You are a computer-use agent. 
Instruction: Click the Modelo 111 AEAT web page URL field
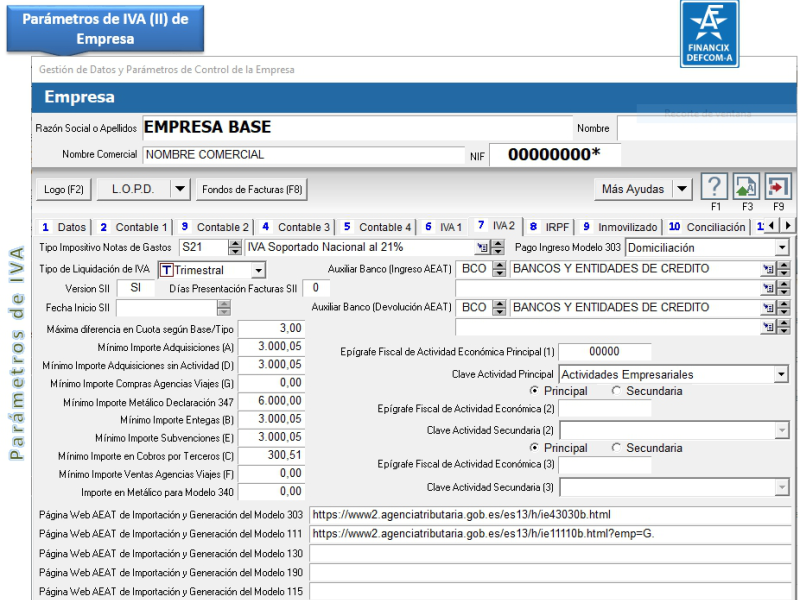coord(550,534)
